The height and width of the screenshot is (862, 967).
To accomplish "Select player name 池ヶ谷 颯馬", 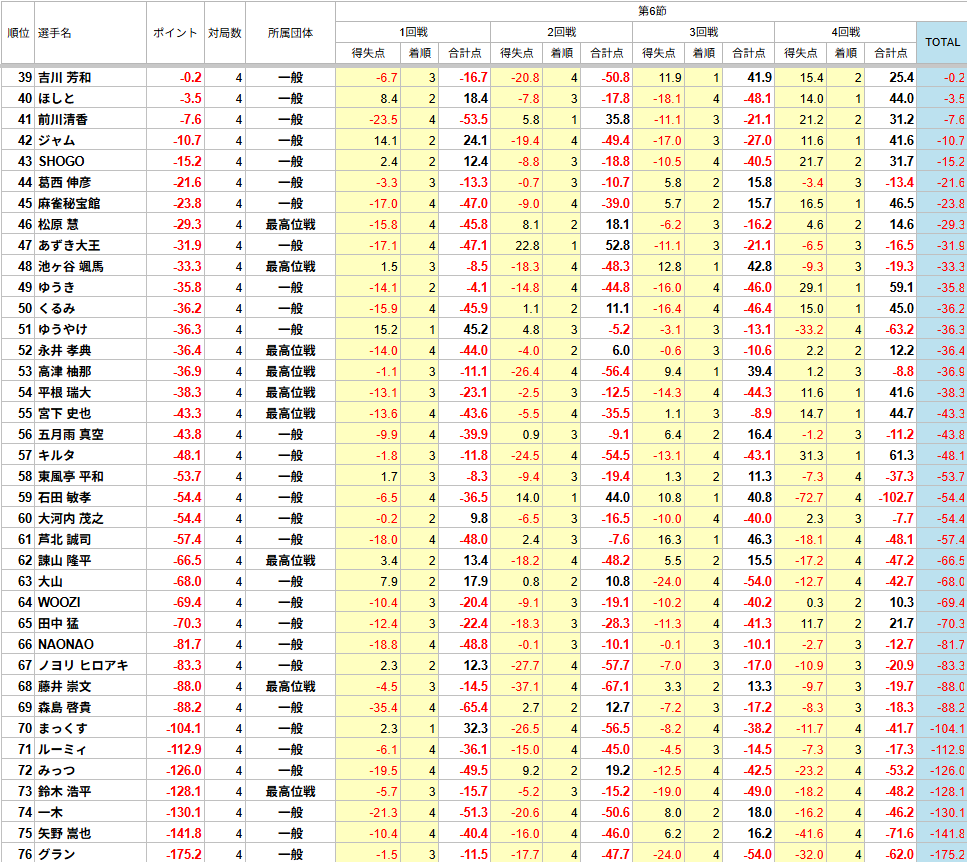I will tap(71, 266).
